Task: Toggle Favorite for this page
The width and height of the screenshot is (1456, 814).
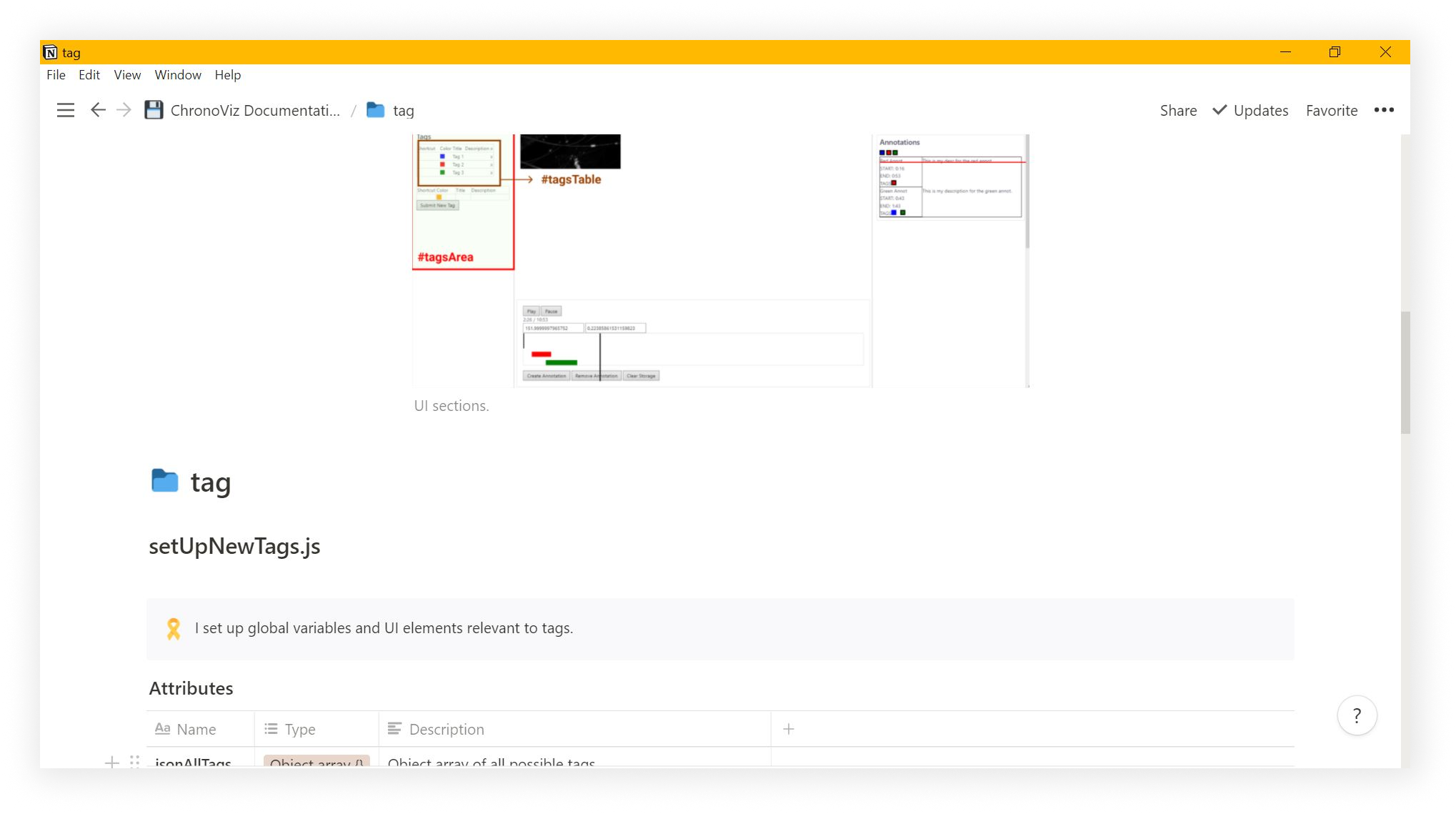Action: tap(1332, 110)
